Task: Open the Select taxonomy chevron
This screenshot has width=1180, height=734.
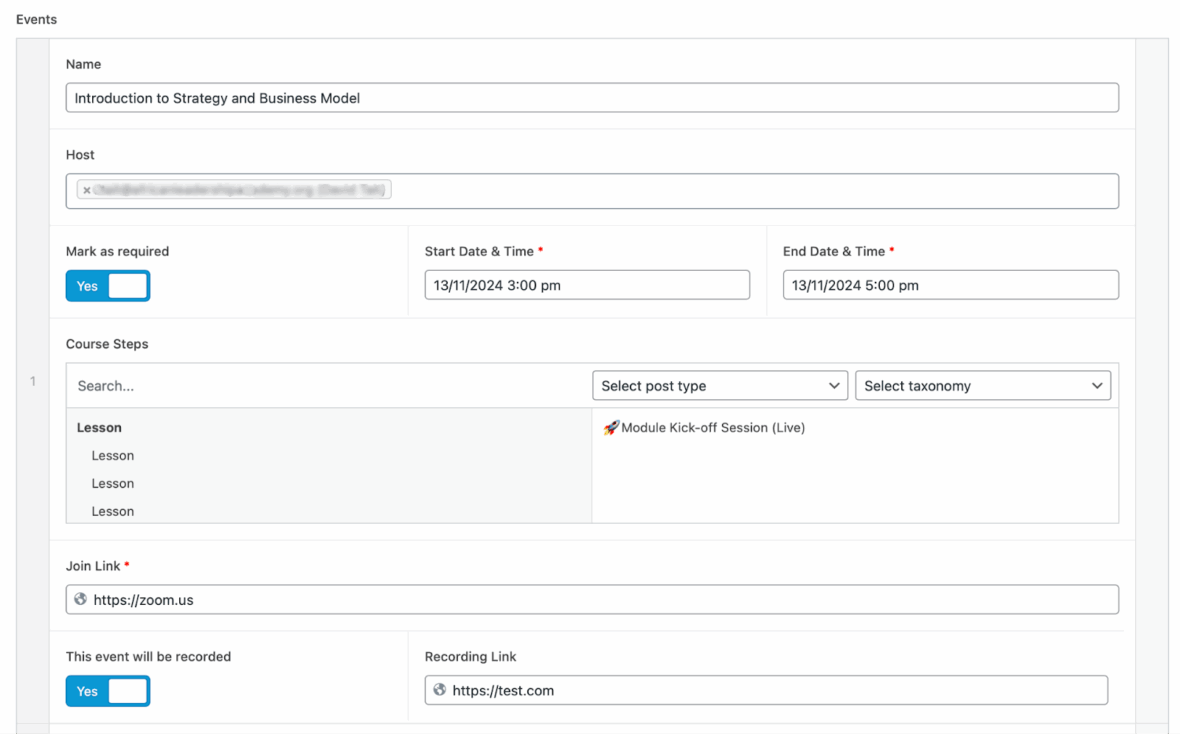Action: [x=1097, y=385]
